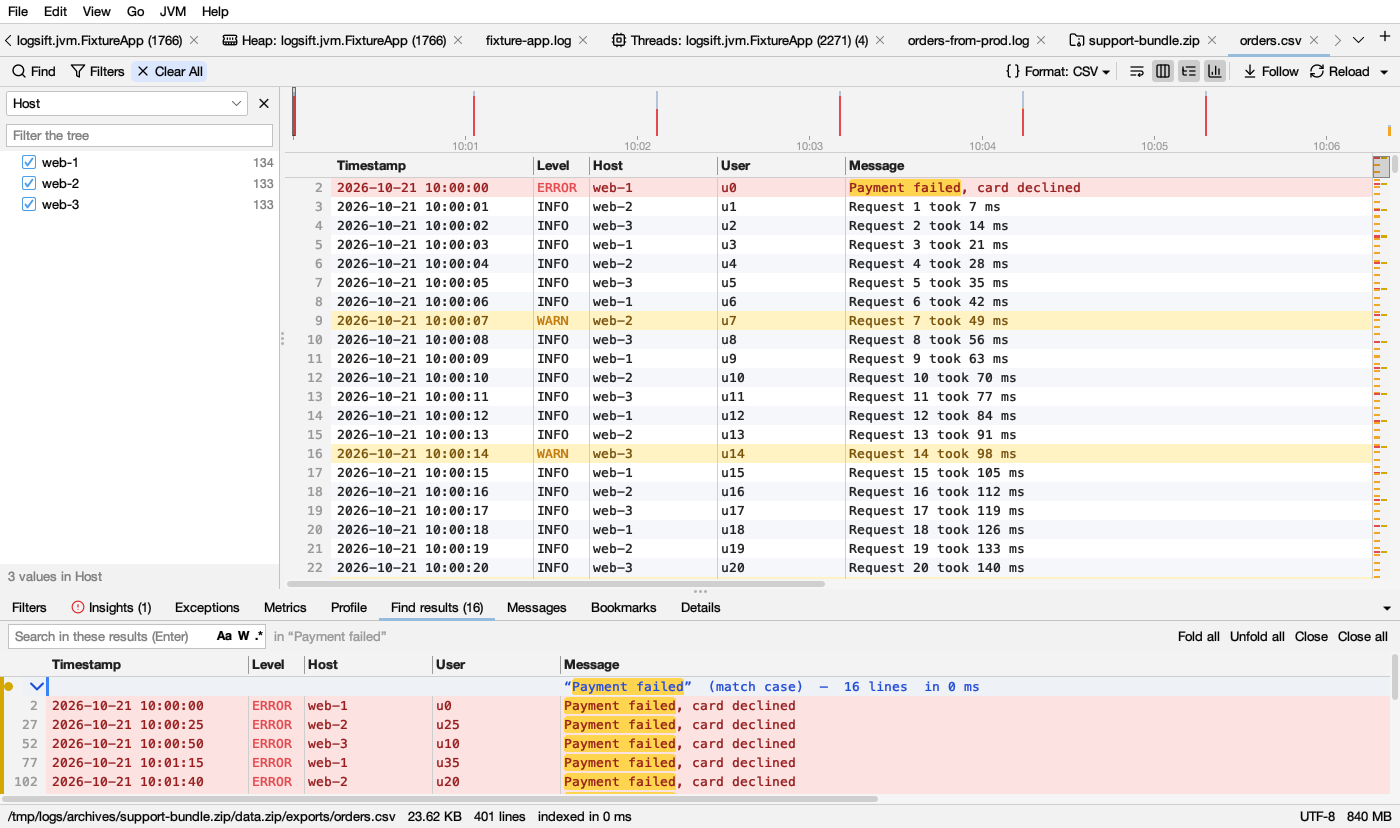
Task: Click Unfold all in find results
Action: (1257, 636)
